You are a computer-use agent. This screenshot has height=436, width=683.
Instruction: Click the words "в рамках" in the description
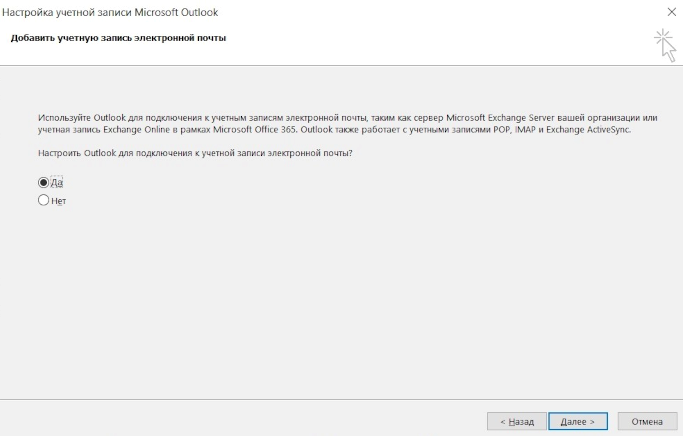click(183, 130)
